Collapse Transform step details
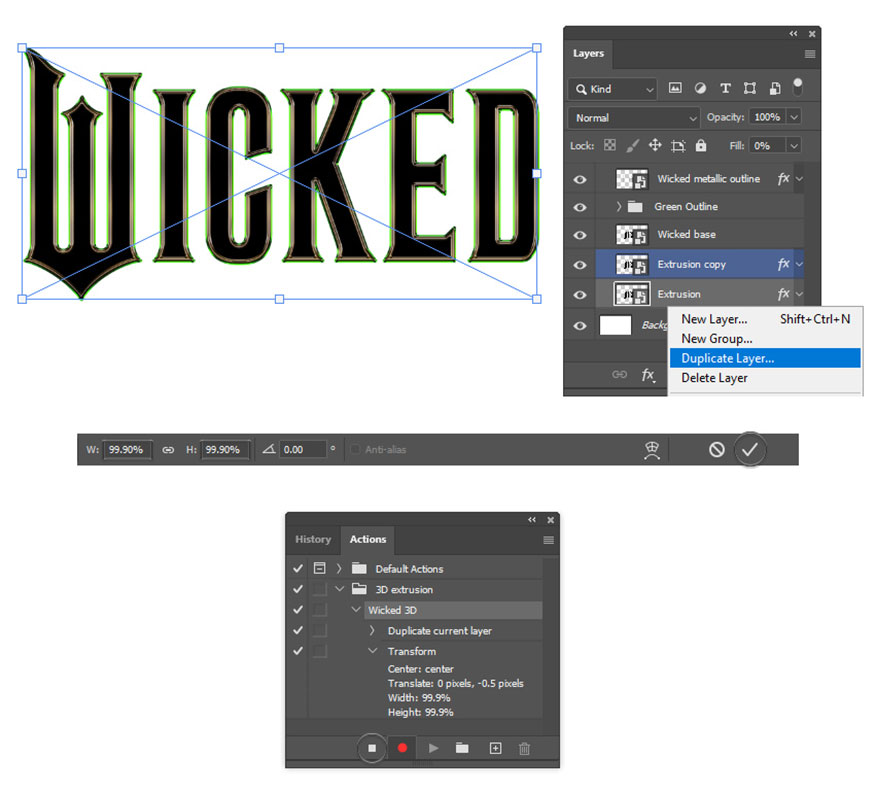The height and width of the screenshot is (793, 875). tap(373, 651)
